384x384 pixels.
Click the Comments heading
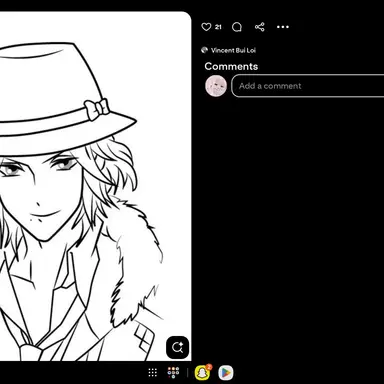click(231, 66)
